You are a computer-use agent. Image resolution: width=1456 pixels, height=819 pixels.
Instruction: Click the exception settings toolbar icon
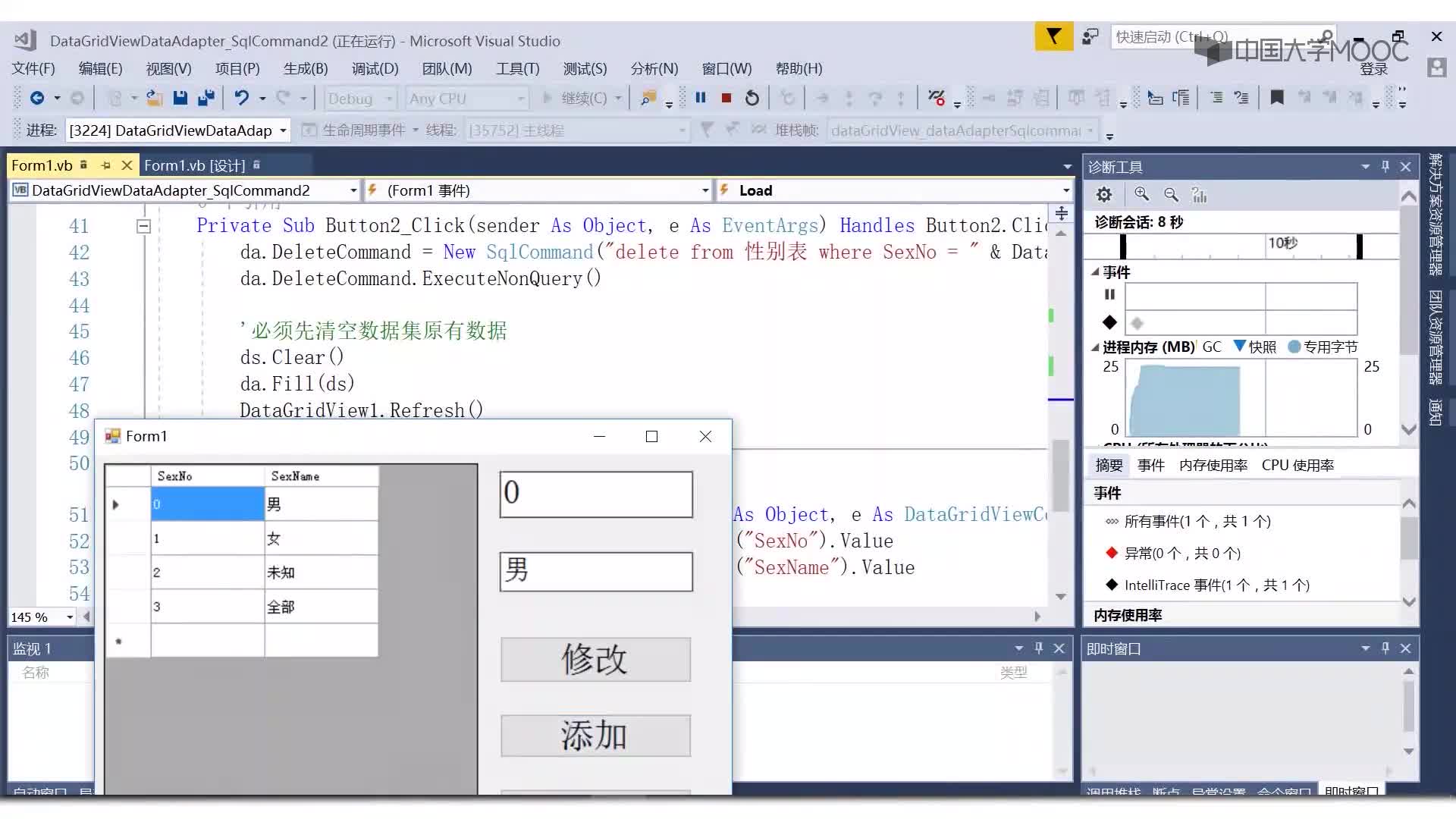pos(936,98)
